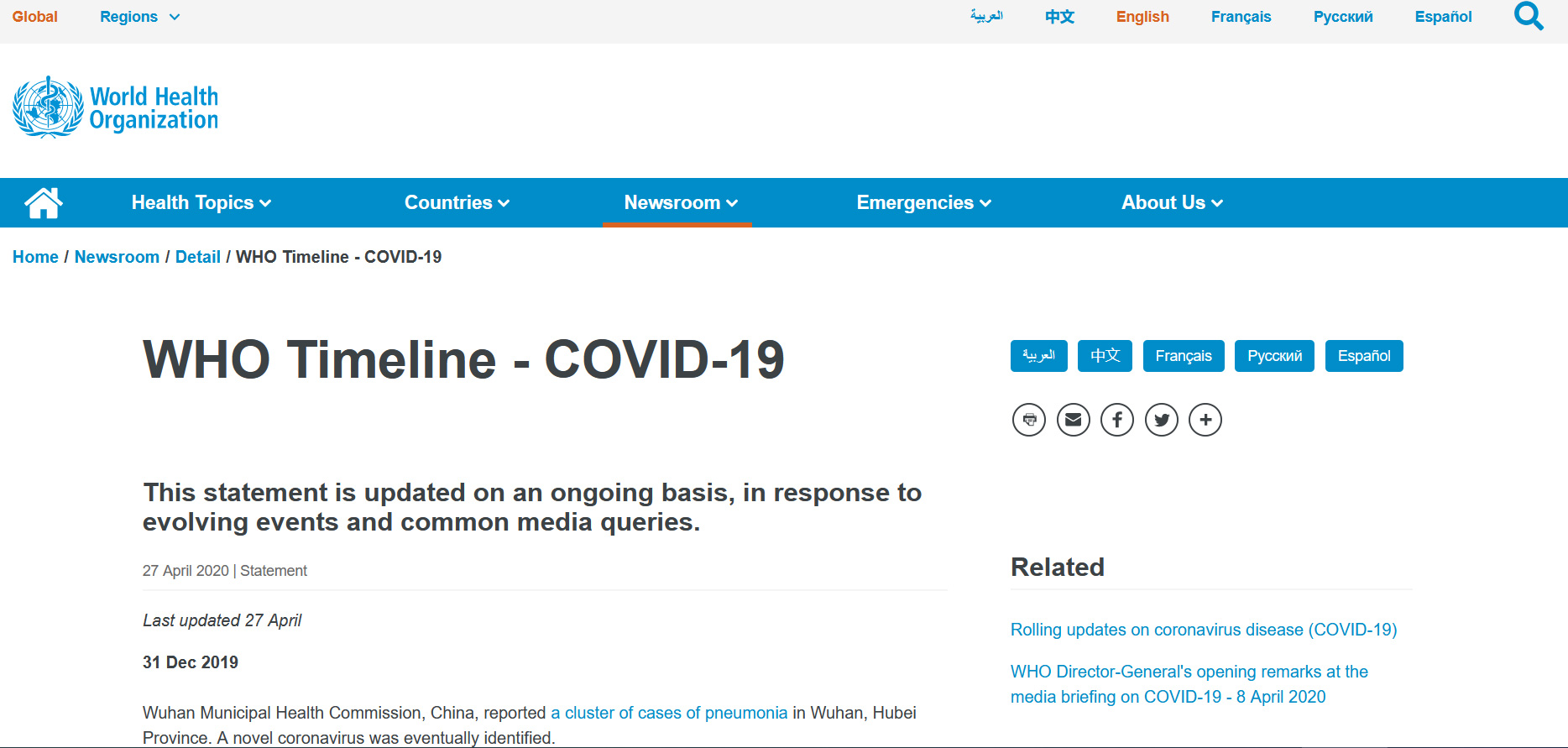The image size is (1568, 748).
Task: Click the 'Related' section heading
Action: tap(1058, 568)
